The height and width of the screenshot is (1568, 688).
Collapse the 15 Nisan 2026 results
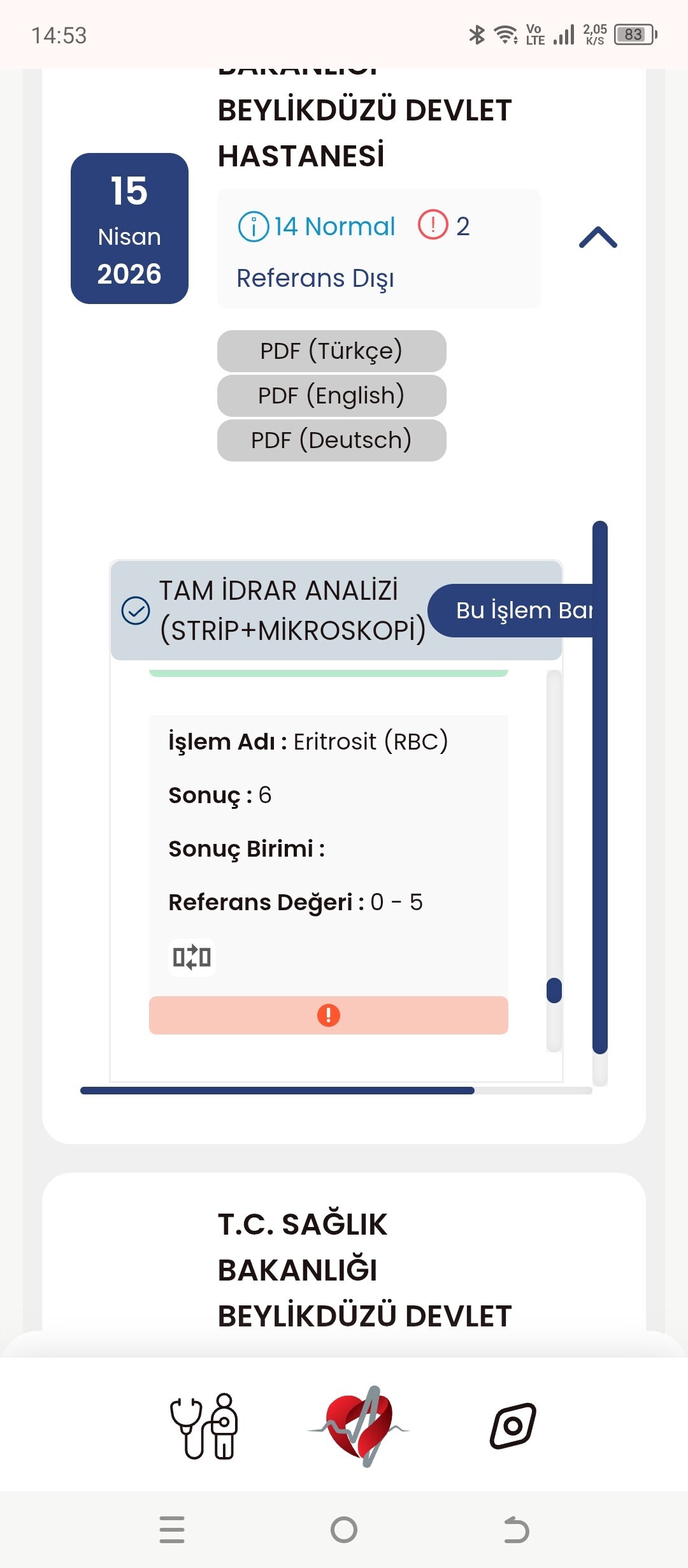click(x=598, y=238)
